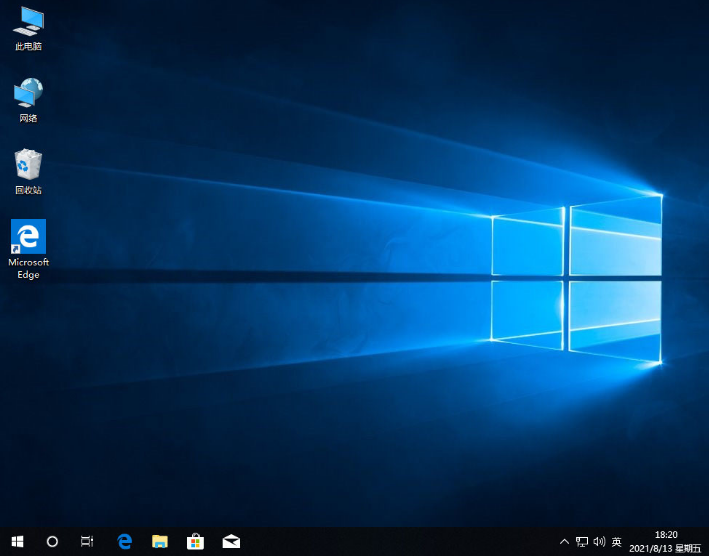Open Task View from the taskbar
Image resolution: width=709 pixels, height=556 pixels.
pos(87,541)
